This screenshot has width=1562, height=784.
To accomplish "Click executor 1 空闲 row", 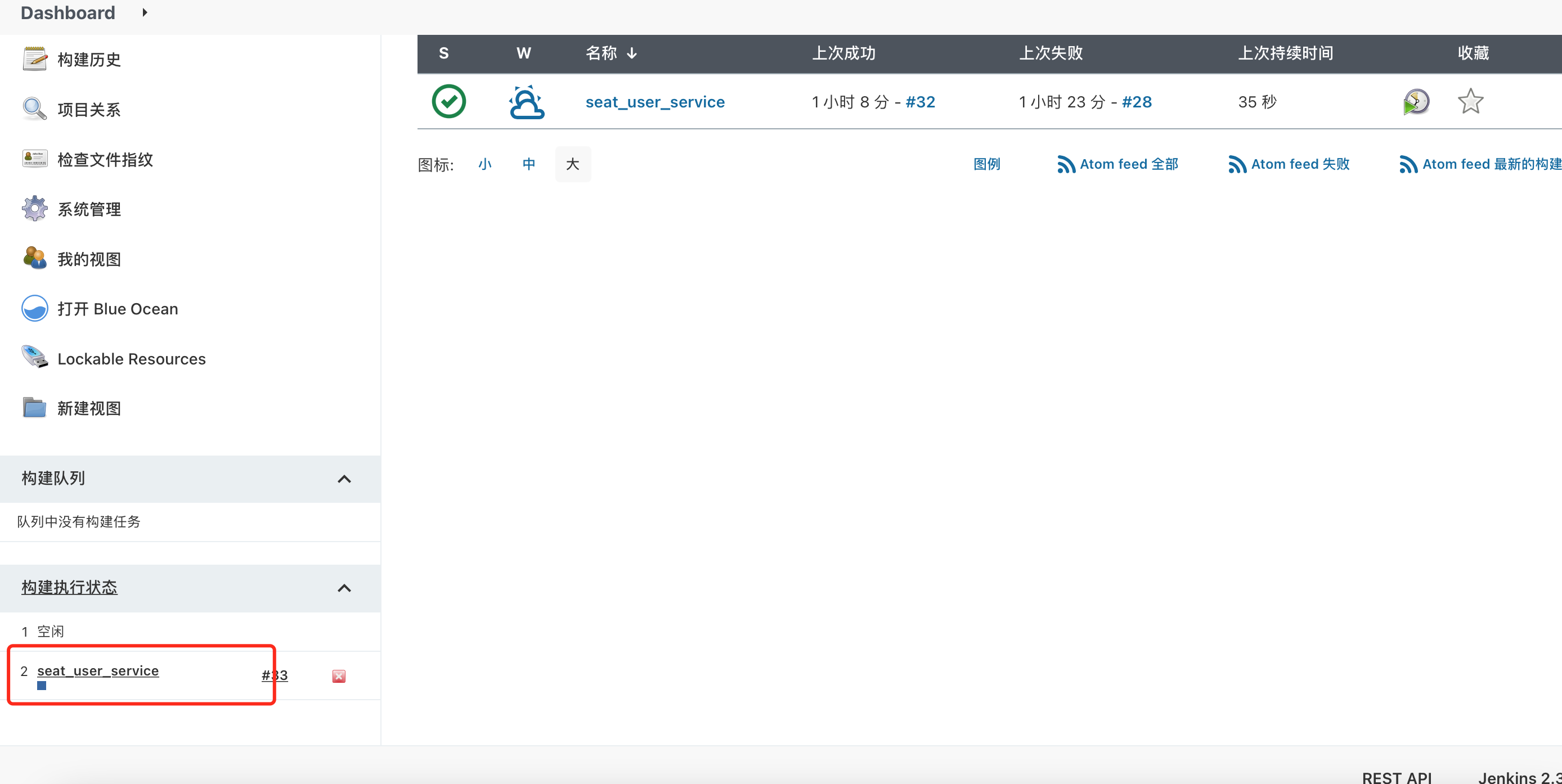I will point(190,632).
